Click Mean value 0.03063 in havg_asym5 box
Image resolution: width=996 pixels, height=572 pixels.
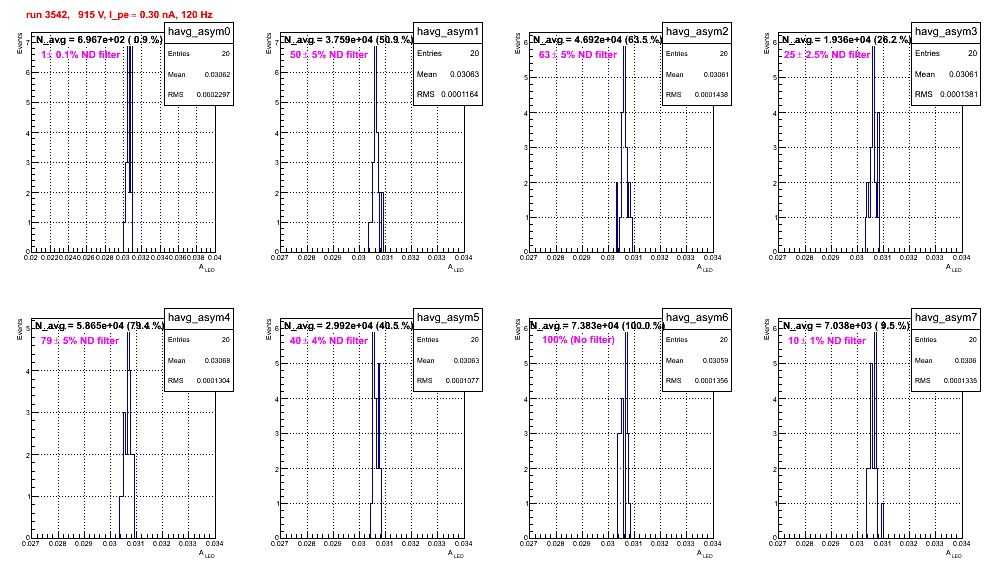[x=466, y=360]
